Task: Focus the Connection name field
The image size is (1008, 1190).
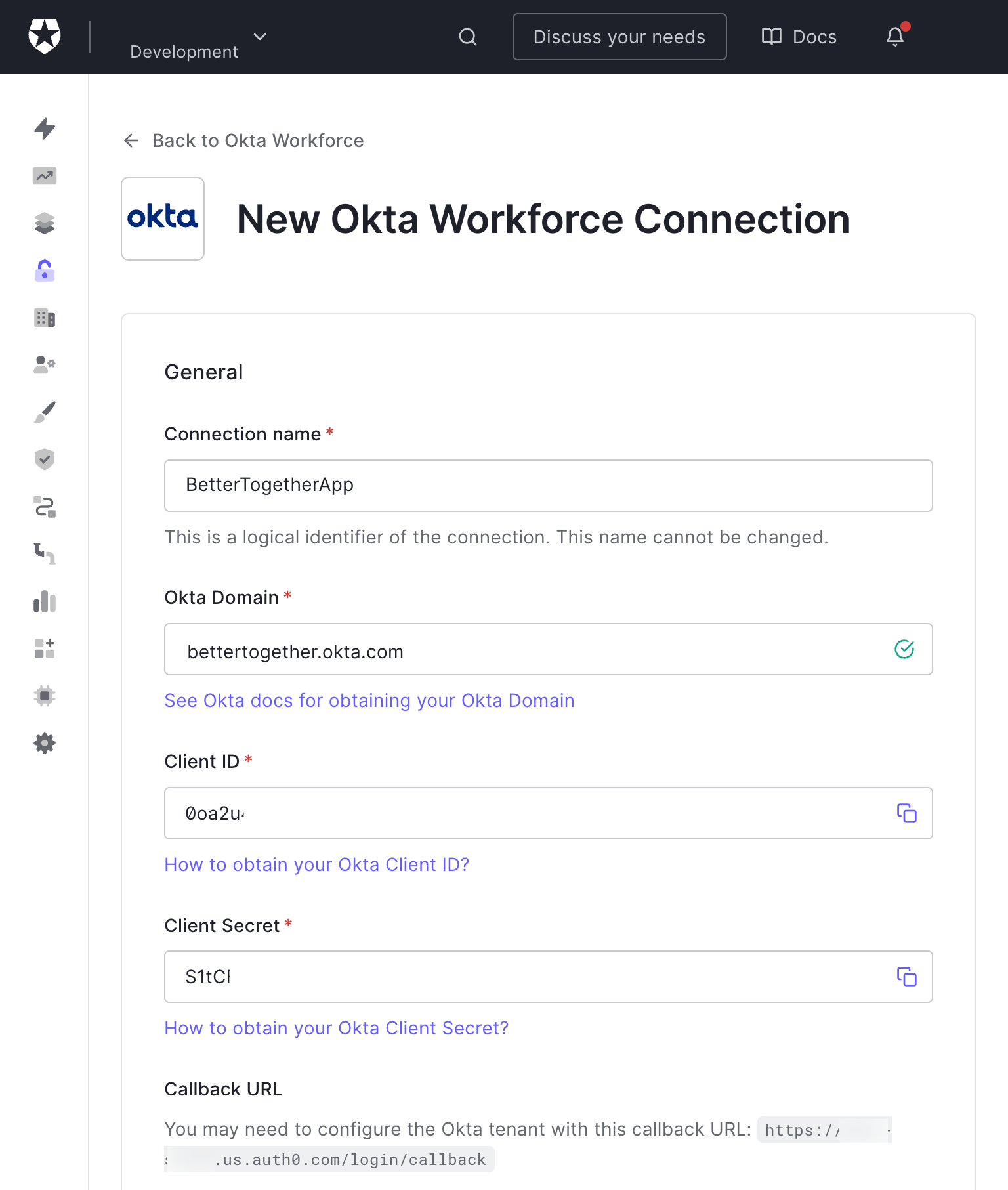Action: 549,486
